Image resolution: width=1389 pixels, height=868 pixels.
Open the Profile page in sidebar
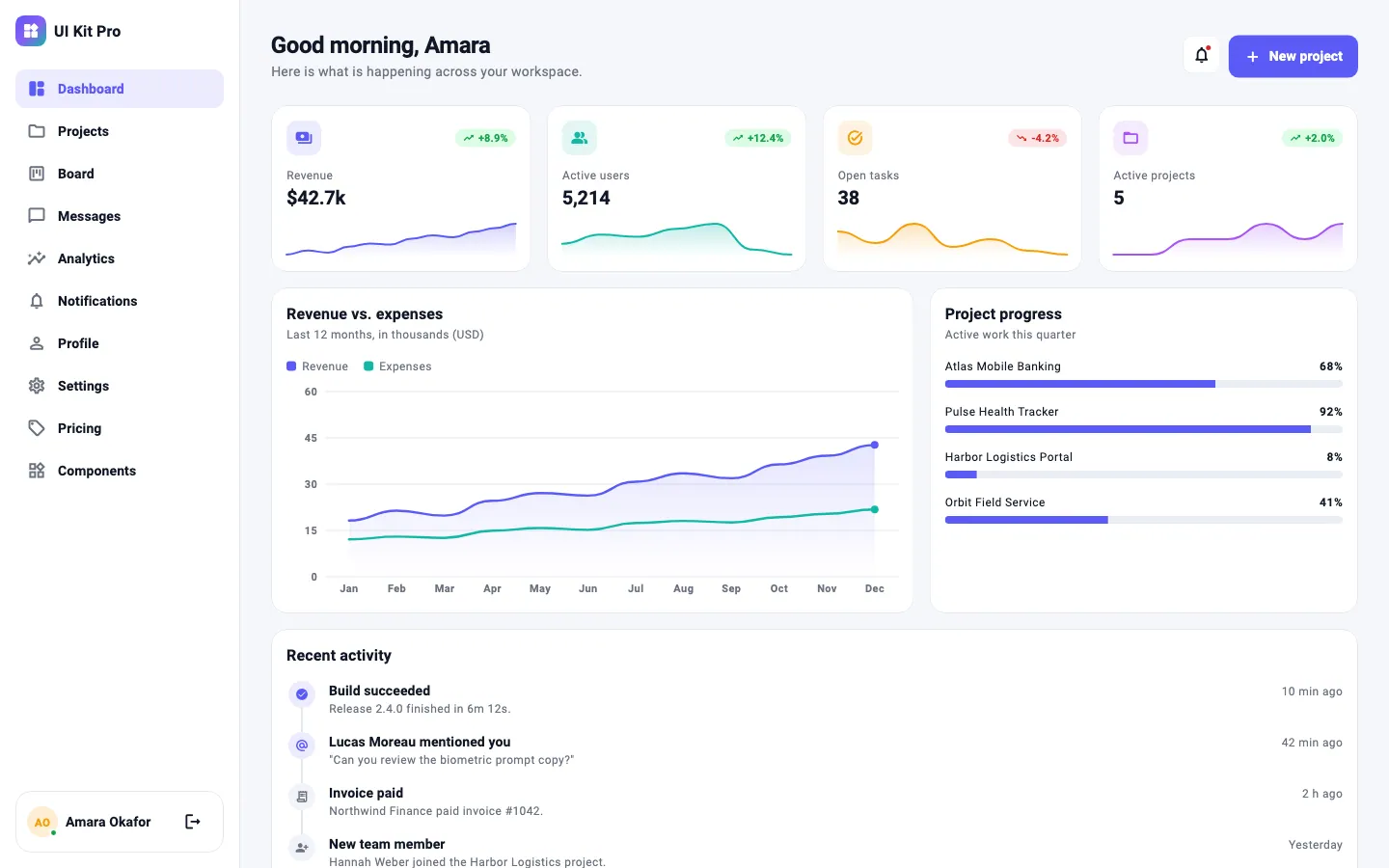120,343
